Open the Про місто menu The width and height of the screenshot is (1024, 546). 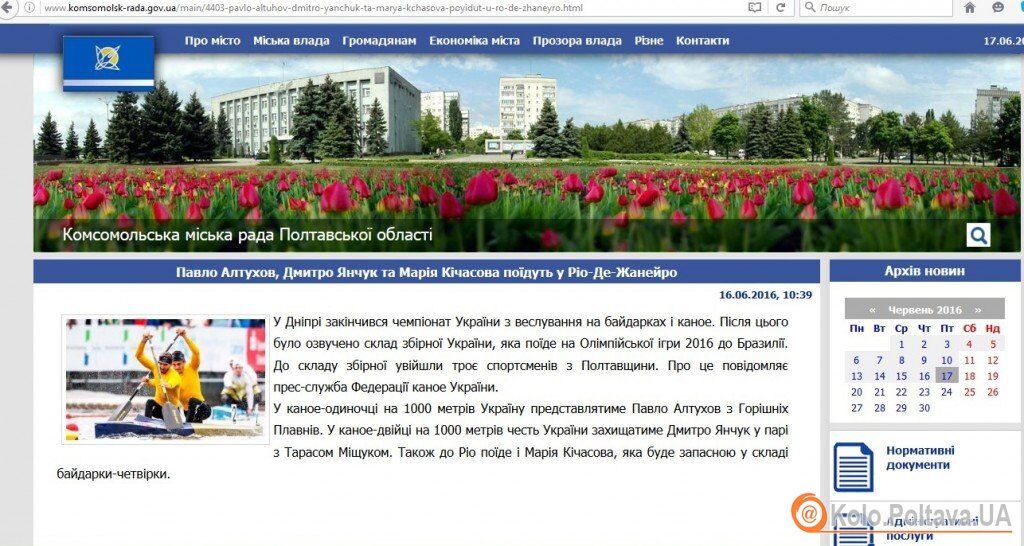point(212,40)
